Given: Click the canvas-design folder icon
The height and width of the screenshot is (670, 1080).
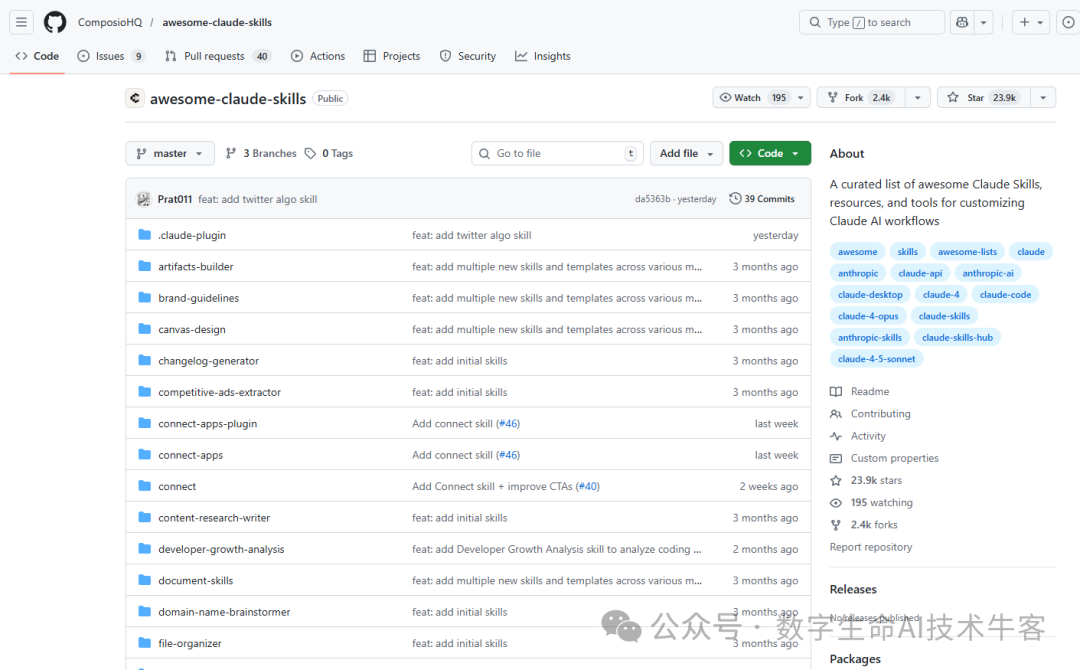Looking at the screenshot, I should 144,329.
